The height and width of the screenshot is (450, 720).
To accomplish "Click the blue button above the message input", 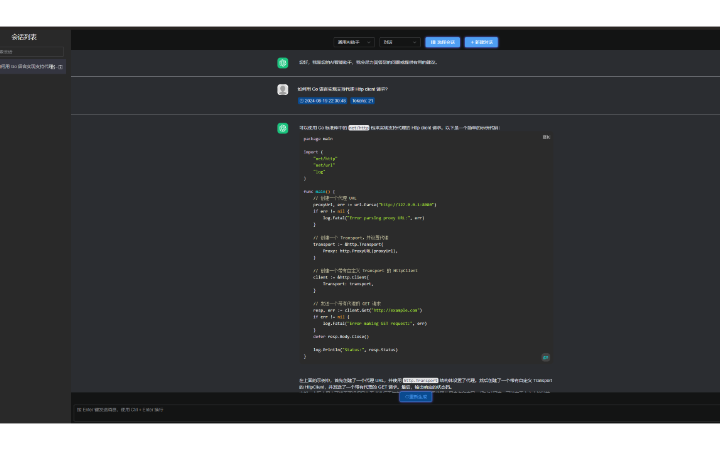I will pyautogui.click(x=415, y=397).
